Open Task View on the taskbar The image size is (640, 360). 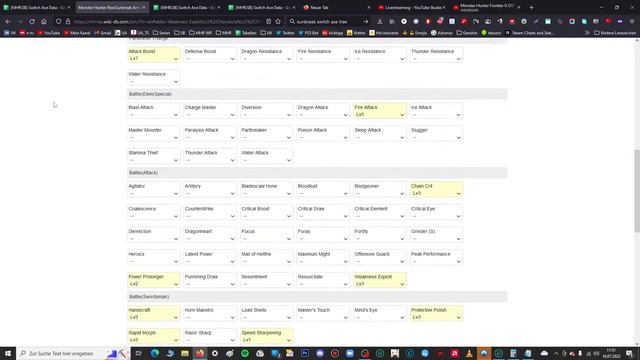pos(138,353)
